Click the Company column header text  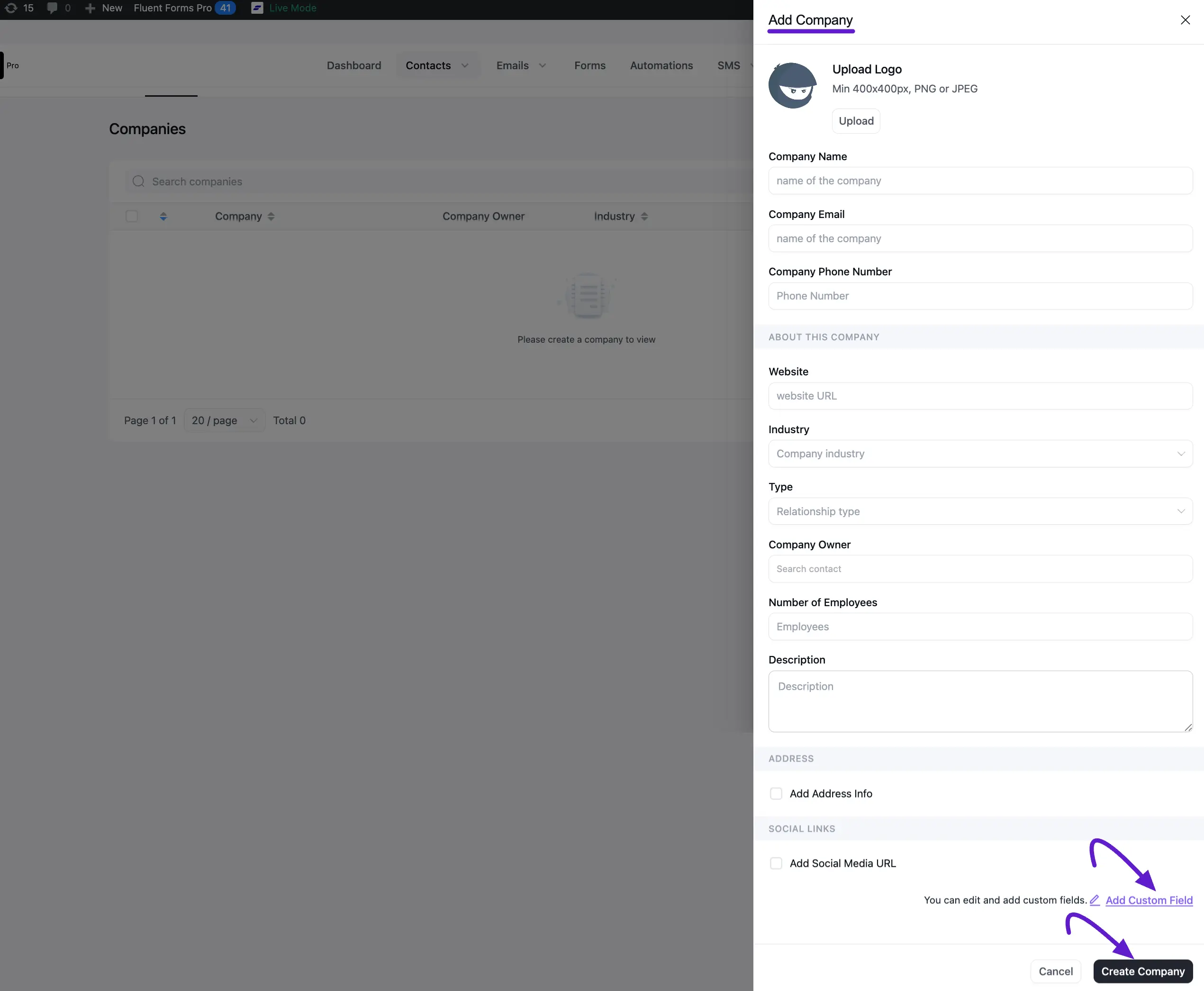(x=238, y=217)
